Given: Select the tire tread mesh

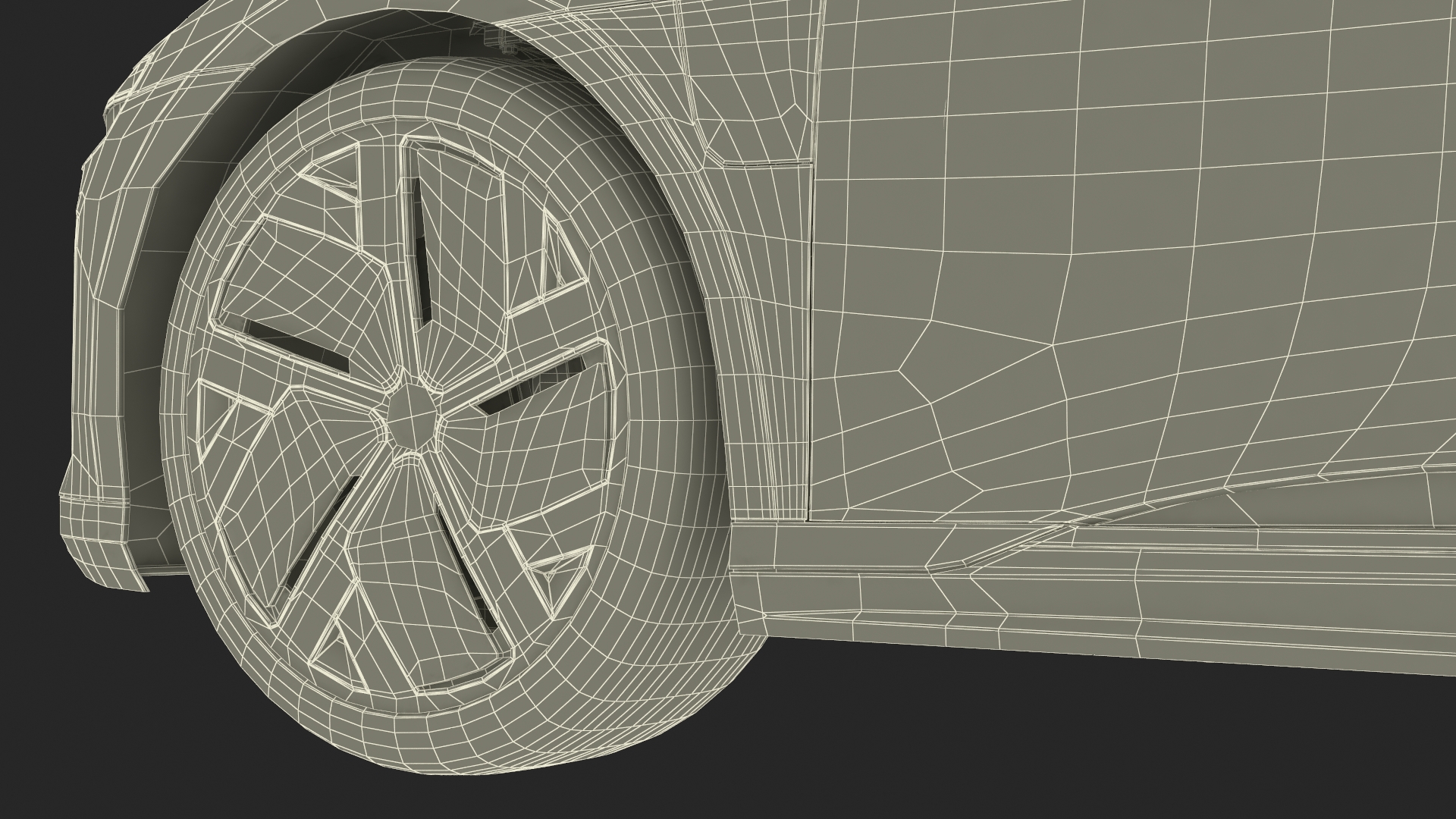Looking at the screenshot, I should [x=667, y=425].
